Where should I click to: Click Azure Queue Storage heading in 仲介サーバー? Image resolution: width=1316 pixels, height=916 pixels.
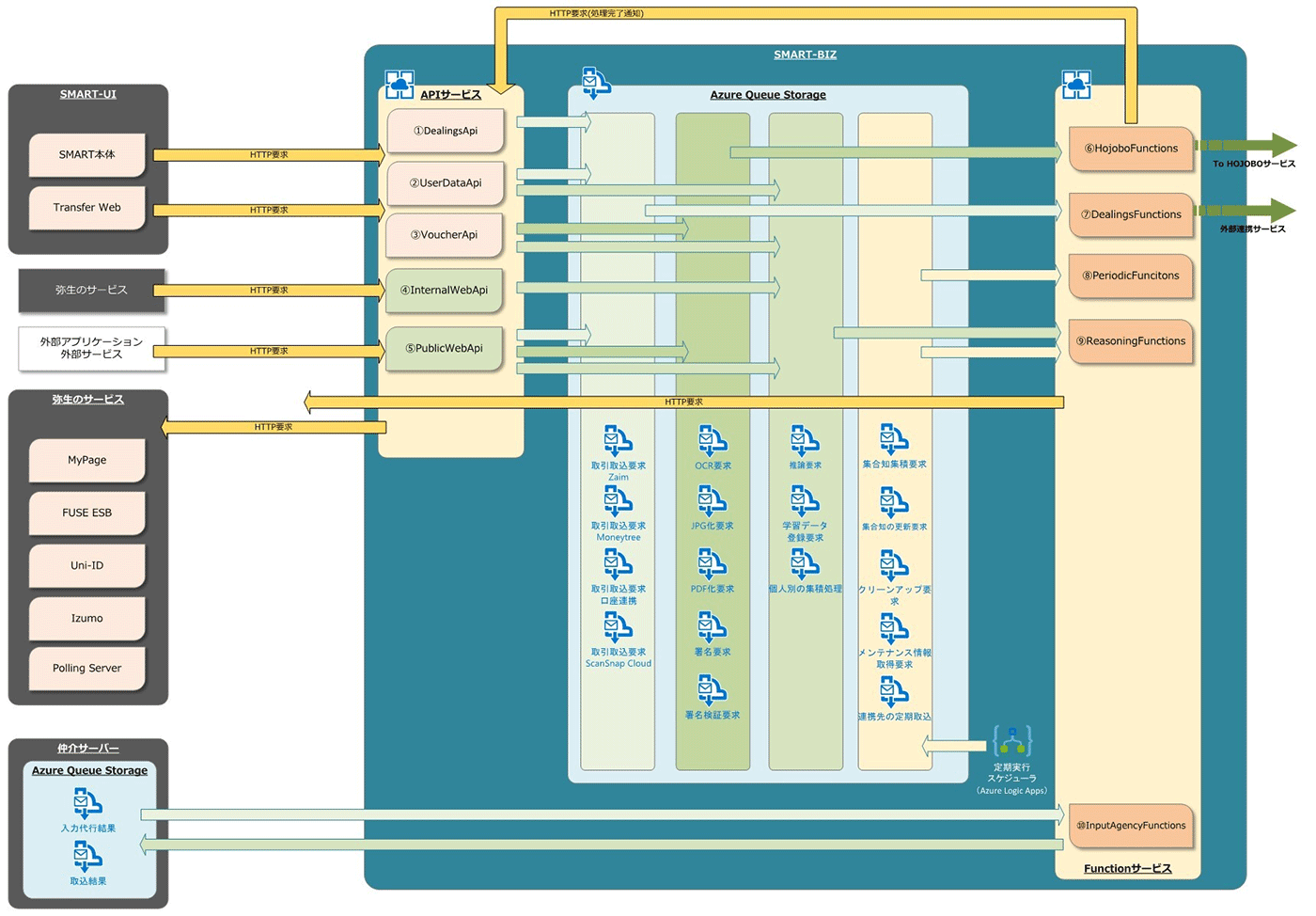(x=89, y=770)
